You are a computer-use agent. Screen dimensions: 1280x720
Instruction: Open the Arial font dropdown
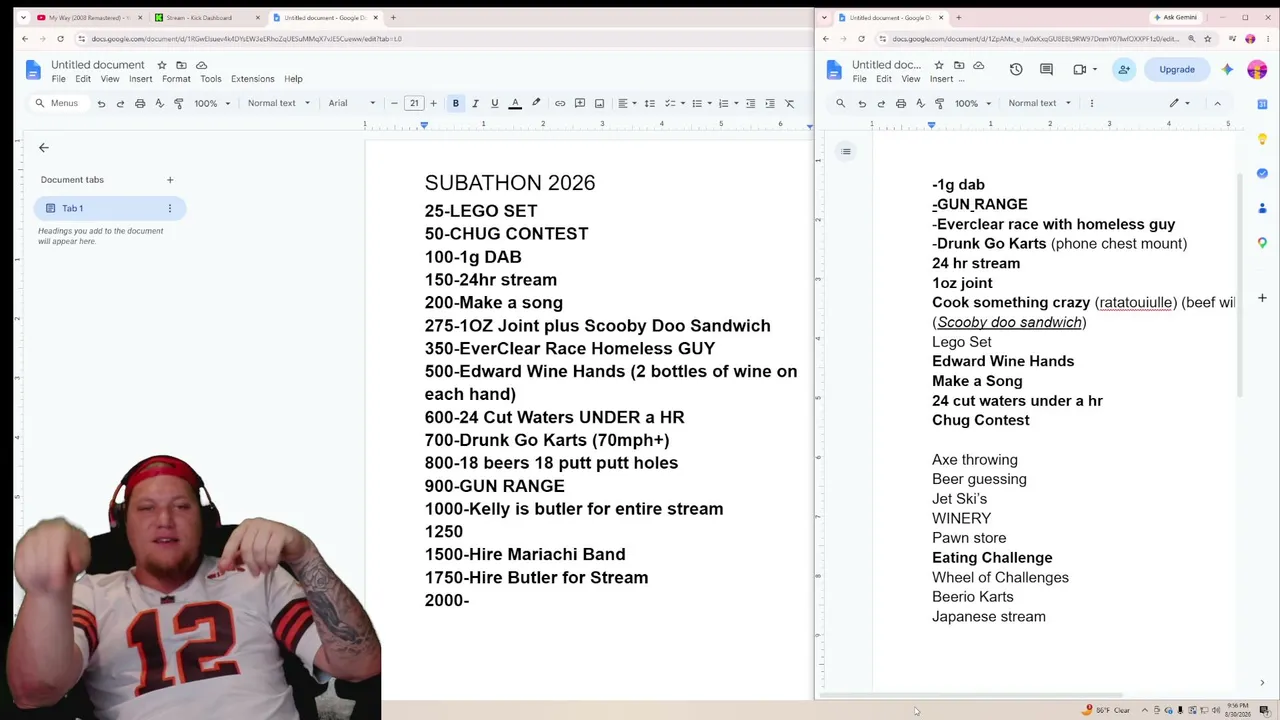pyautogui.click(x=352, y=103)
